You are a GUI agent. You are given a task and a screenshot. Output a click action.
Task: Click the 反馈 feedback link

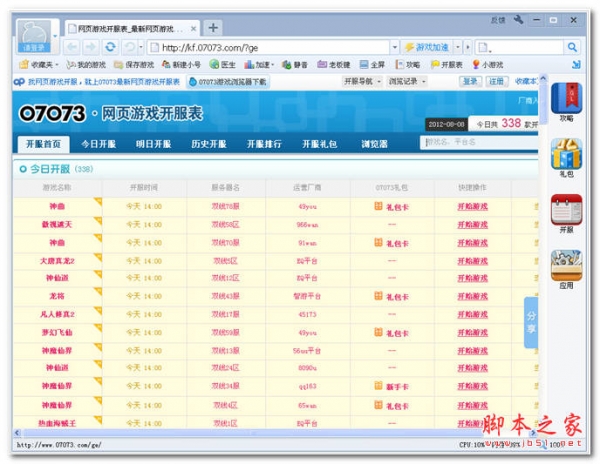[498, 20]
